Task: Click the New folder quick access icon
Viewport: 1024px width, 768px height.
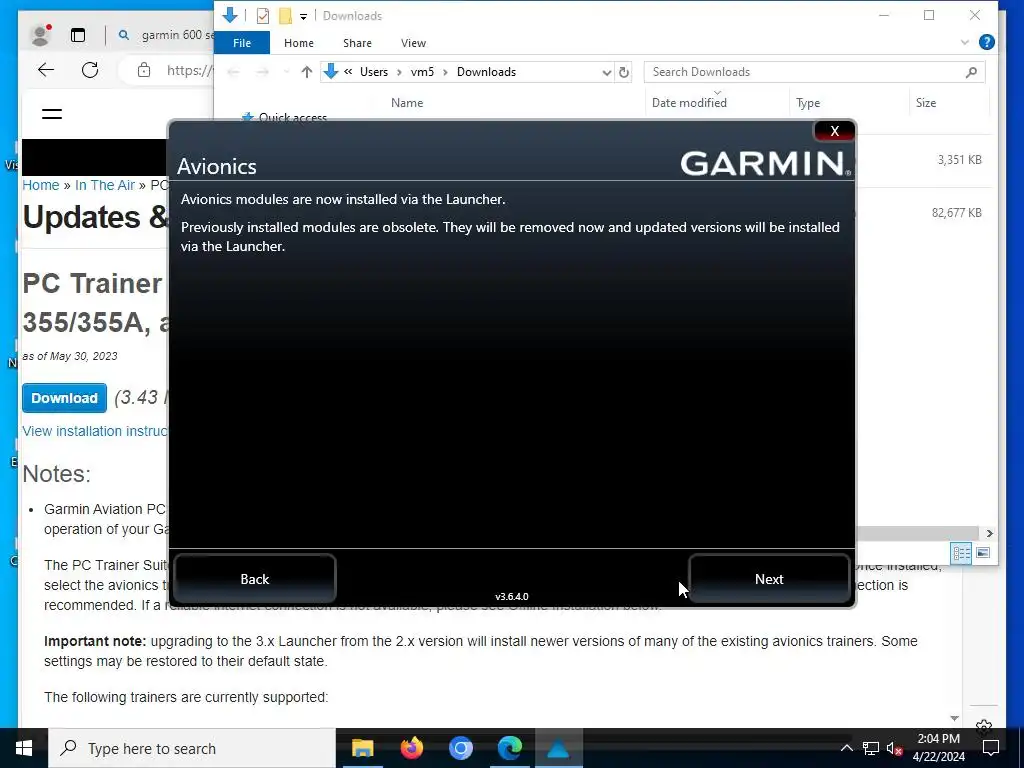Action: point(285,16)
